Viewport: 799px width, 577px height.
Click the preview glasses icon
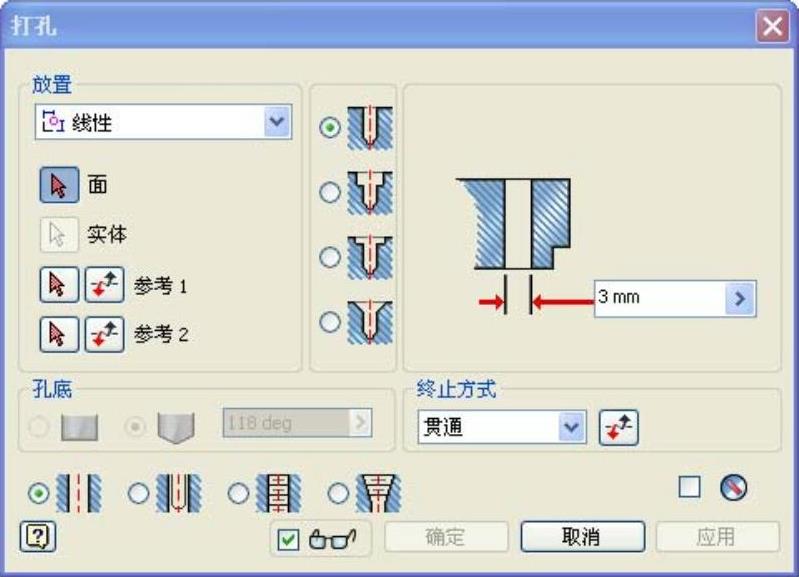pos(332,539)
